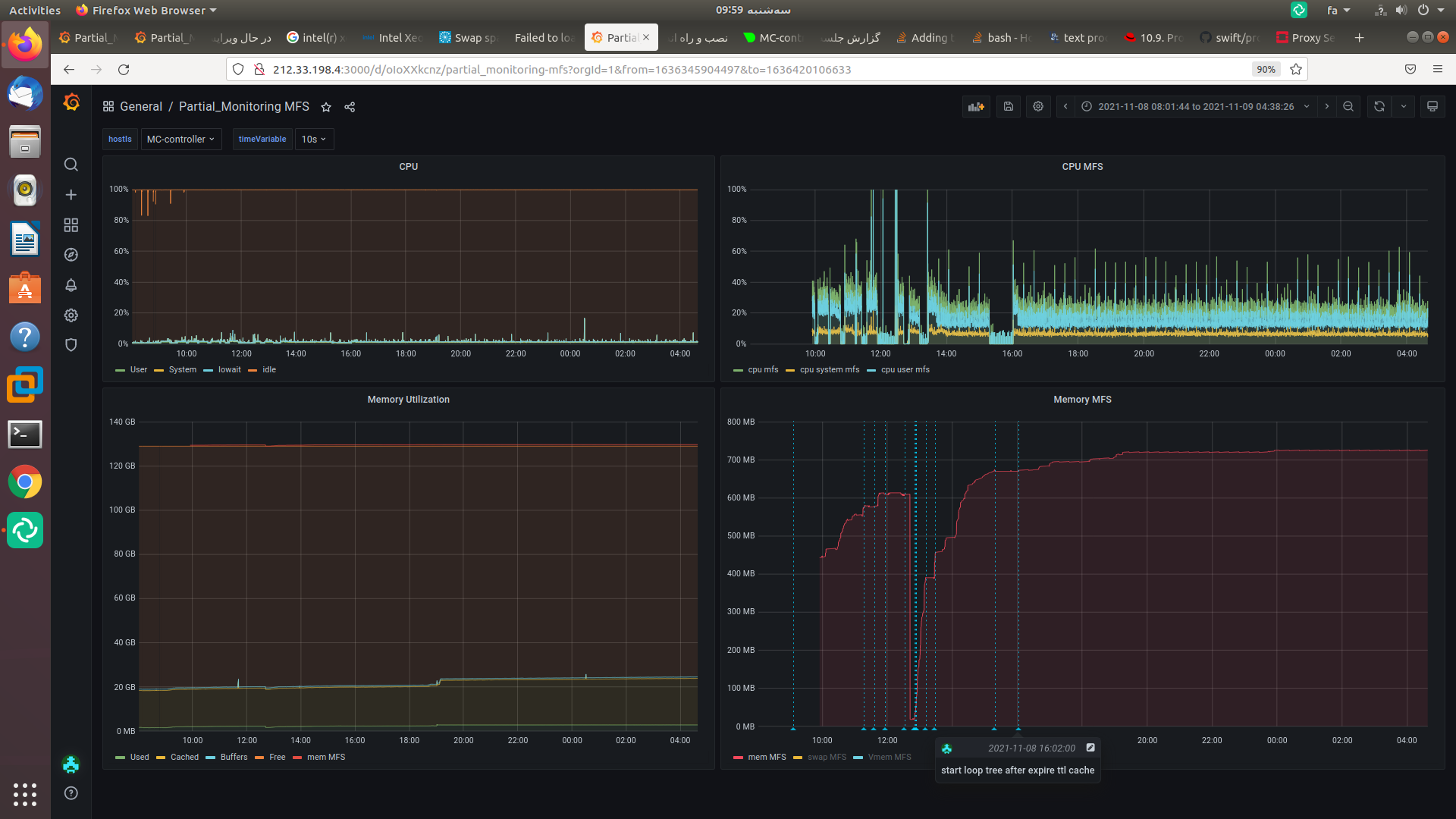Open the Explore compass icon in sidebar
This screenshot has width=1456, height=819.
point(71,255)
